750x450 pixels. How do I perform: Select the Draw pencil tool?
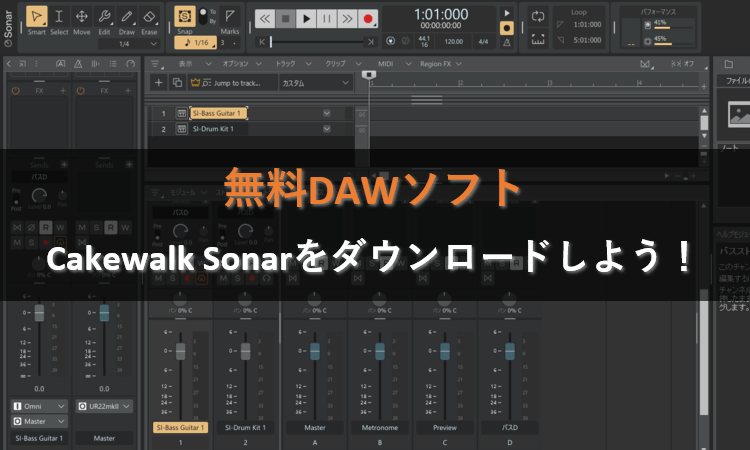click(127, 17)
